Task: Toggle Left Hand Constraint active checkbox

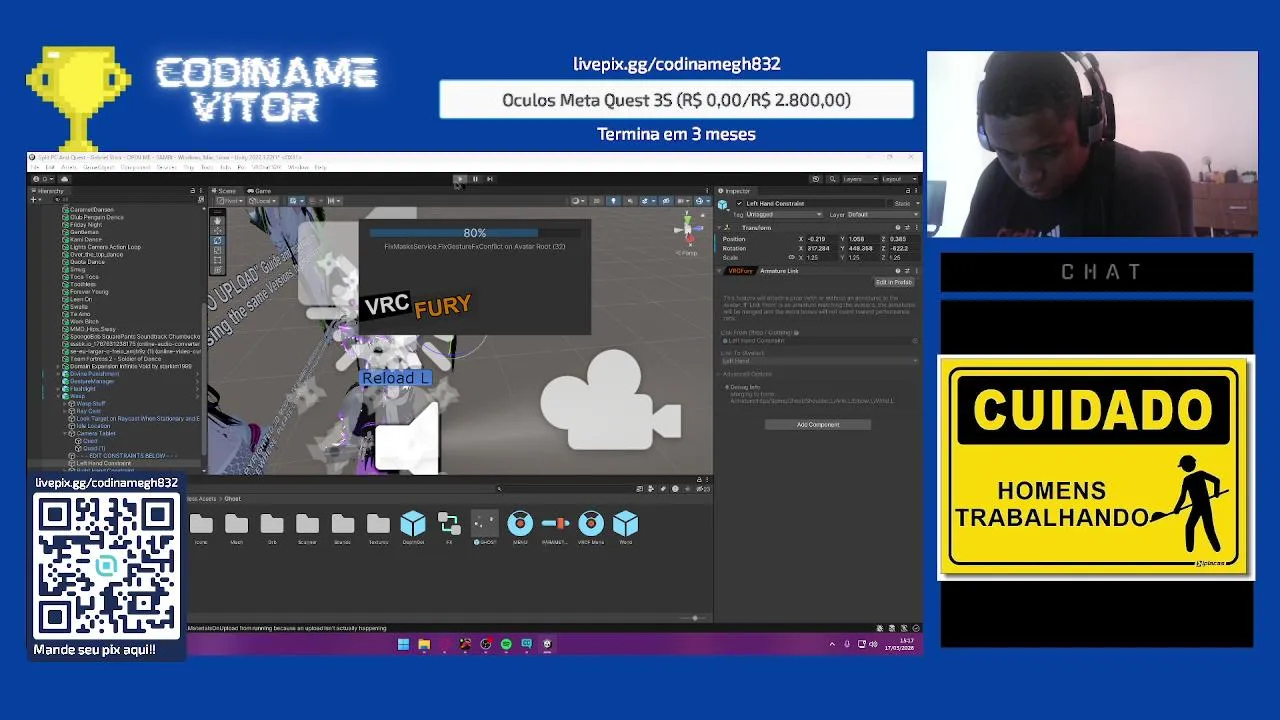Action: (x=739, y=203)
